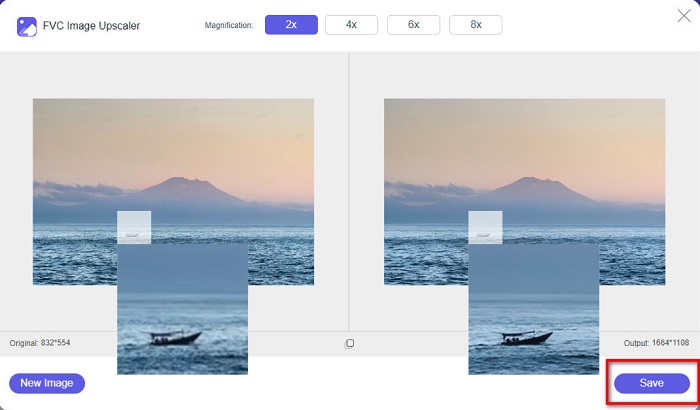Click the Output: 1664*1108 size label

(x=656, y=343)
